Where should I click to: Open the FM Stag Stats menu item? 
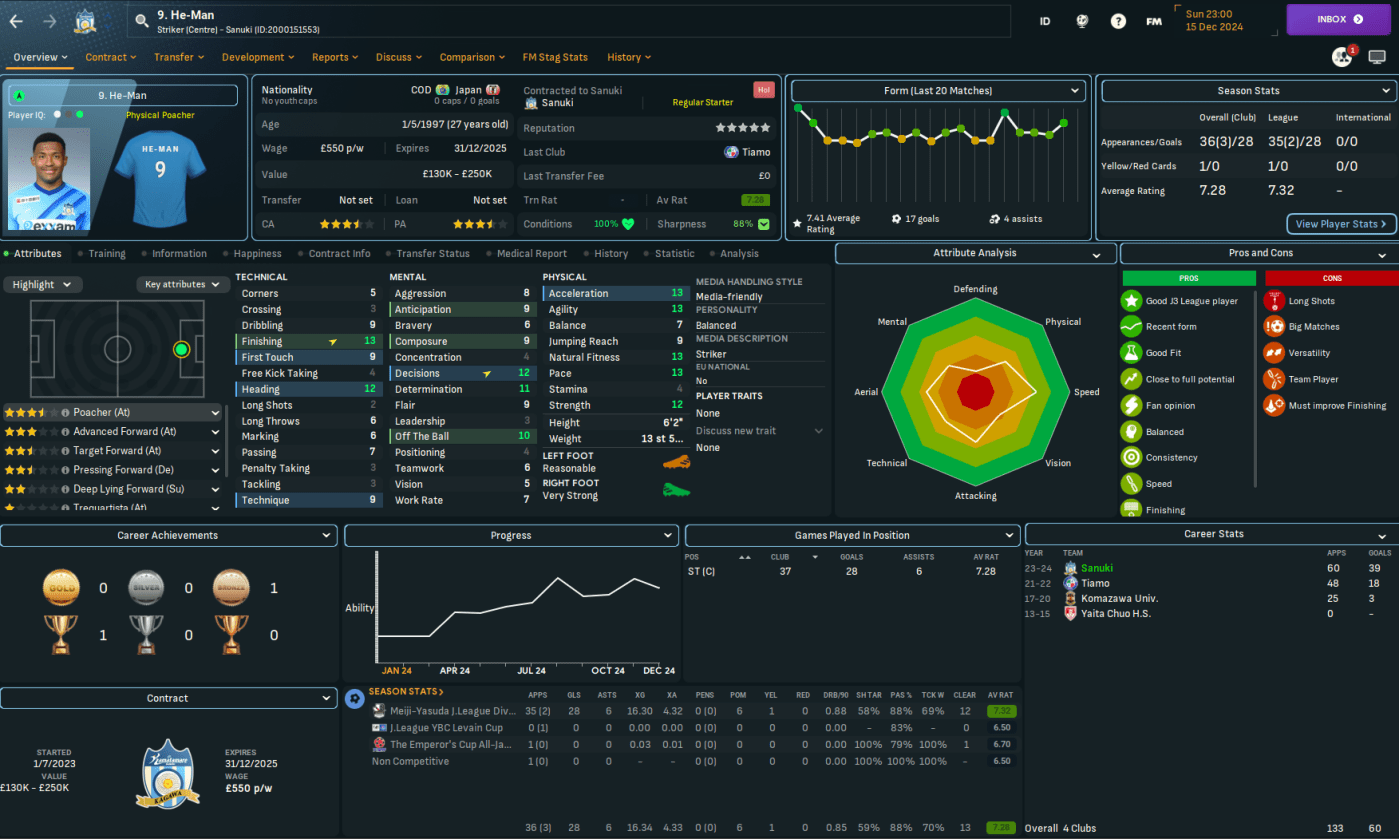pos(555,57)
